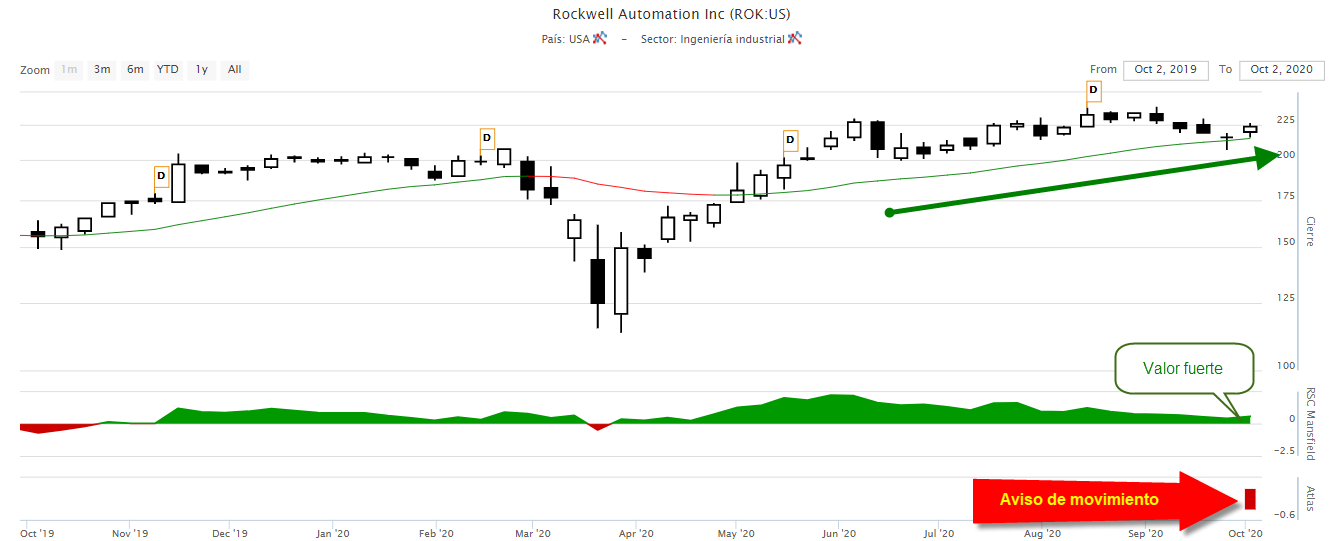Image resolution: width=1332 pixels, height=541 pixels.
Task: Click the icon next to País: USA
Action: click(600, 39)
